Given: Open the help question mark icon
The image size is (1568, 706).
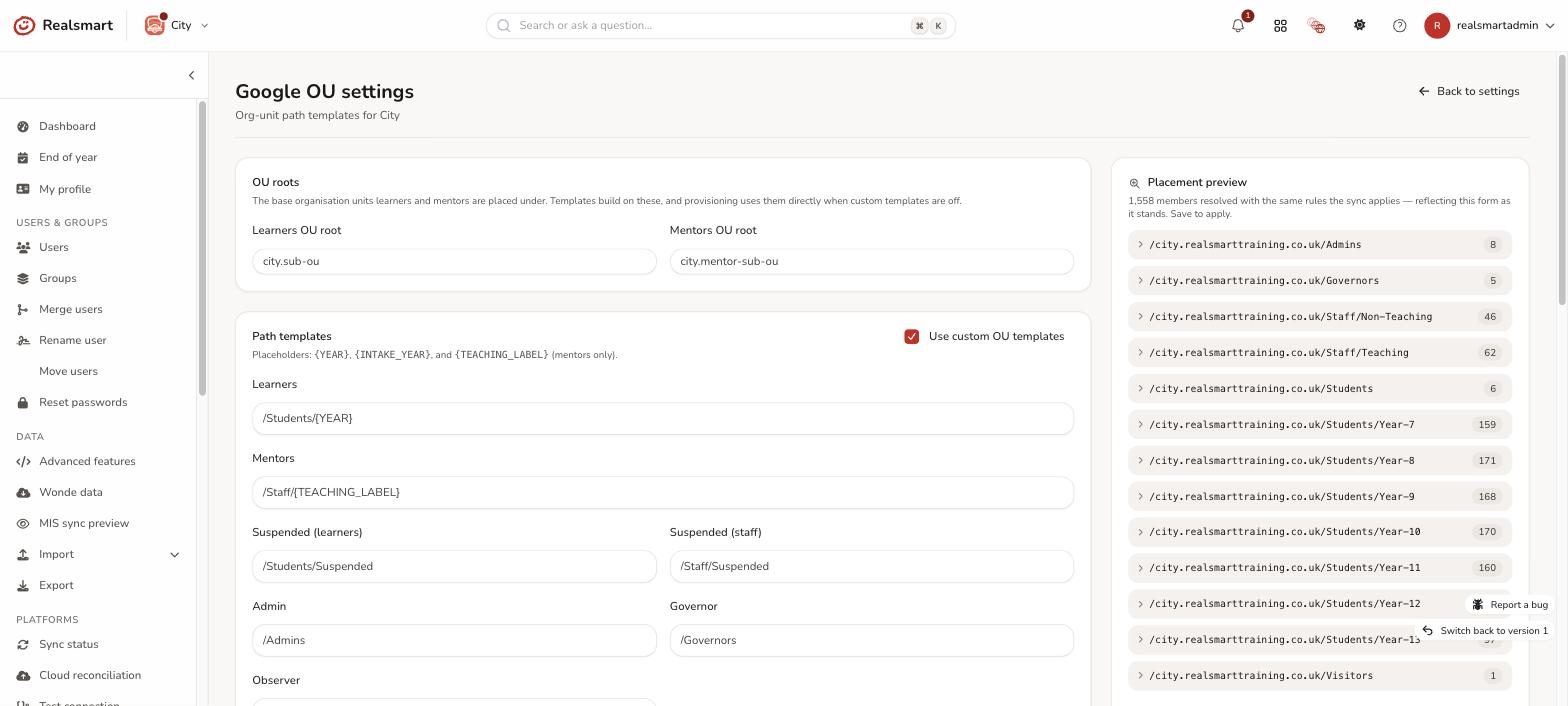Looking at the screenshot, I should tap(1400, 26).
